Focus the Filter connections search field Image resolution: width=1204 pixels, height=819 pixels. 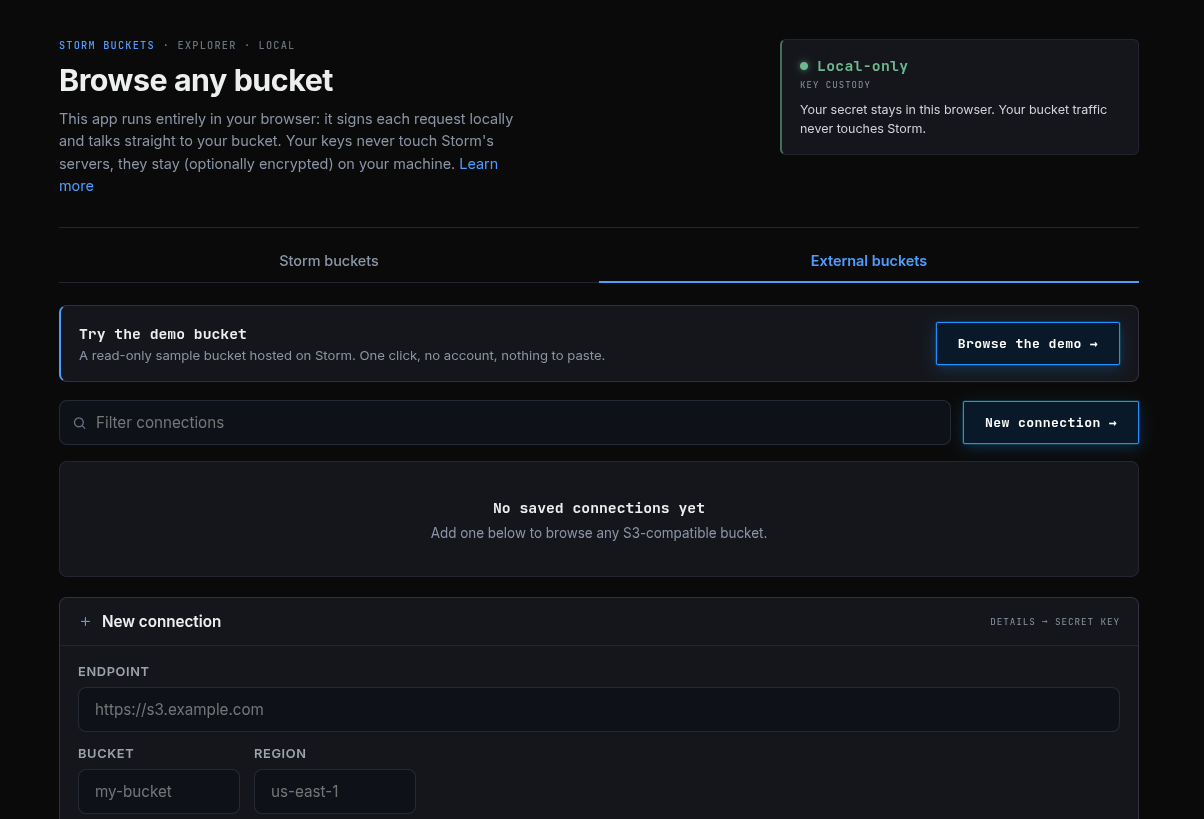pyautogui.click(x=505, y=423)
